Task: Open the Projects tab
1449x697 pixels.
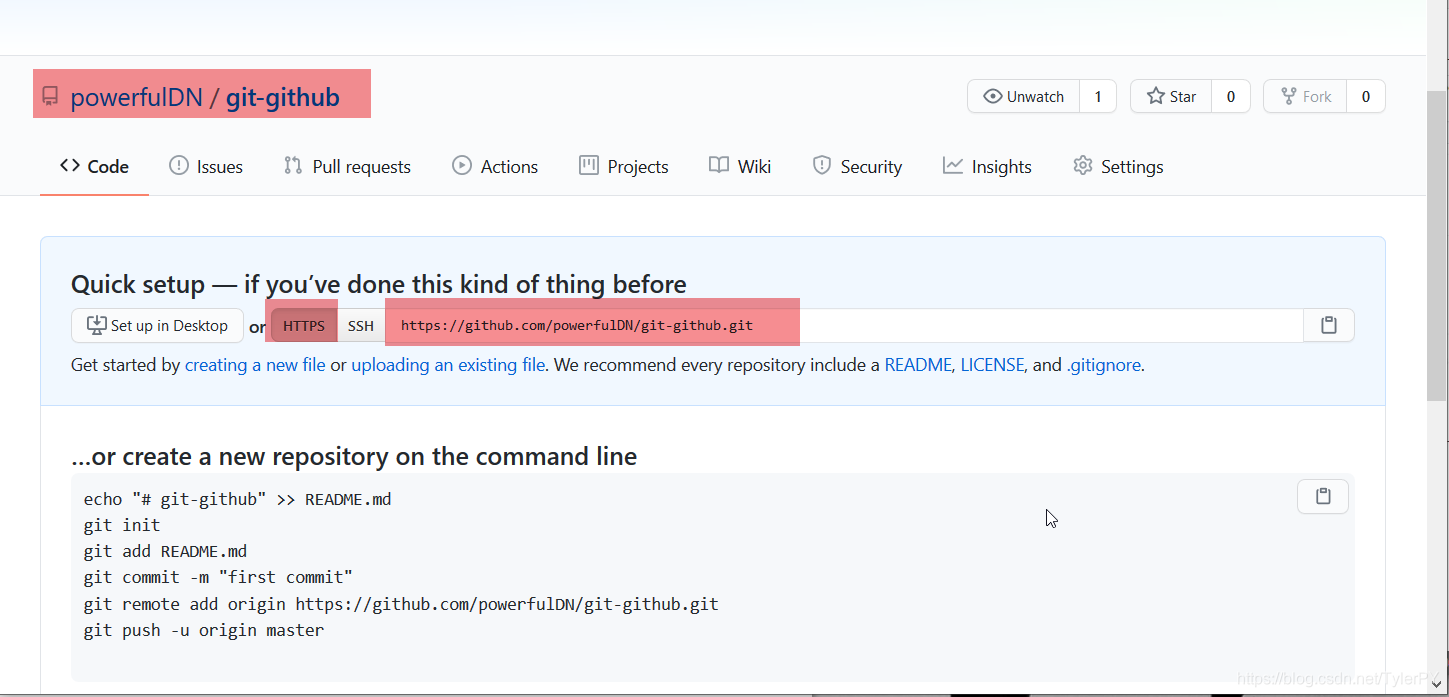Action: [x=624, y=166]
